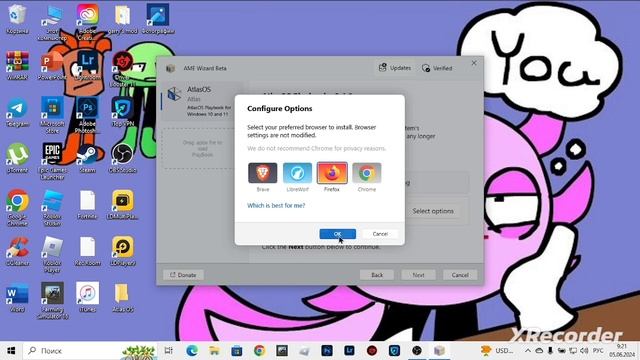Open the Top VPN desktop shortcut

point(122,112)
